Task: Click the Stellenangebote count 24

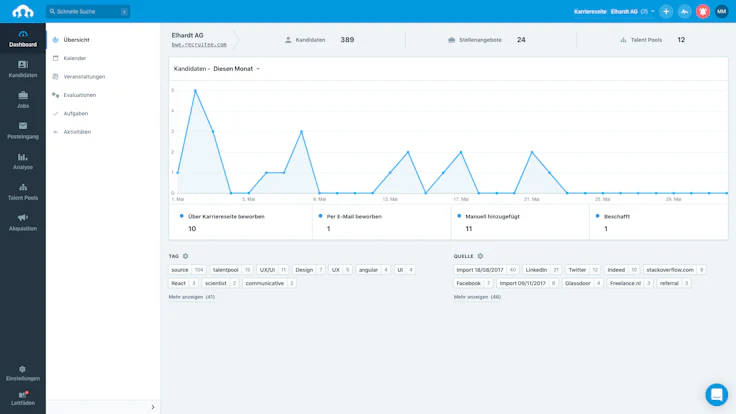Action: pyautogui.click(x=521, y=40)
